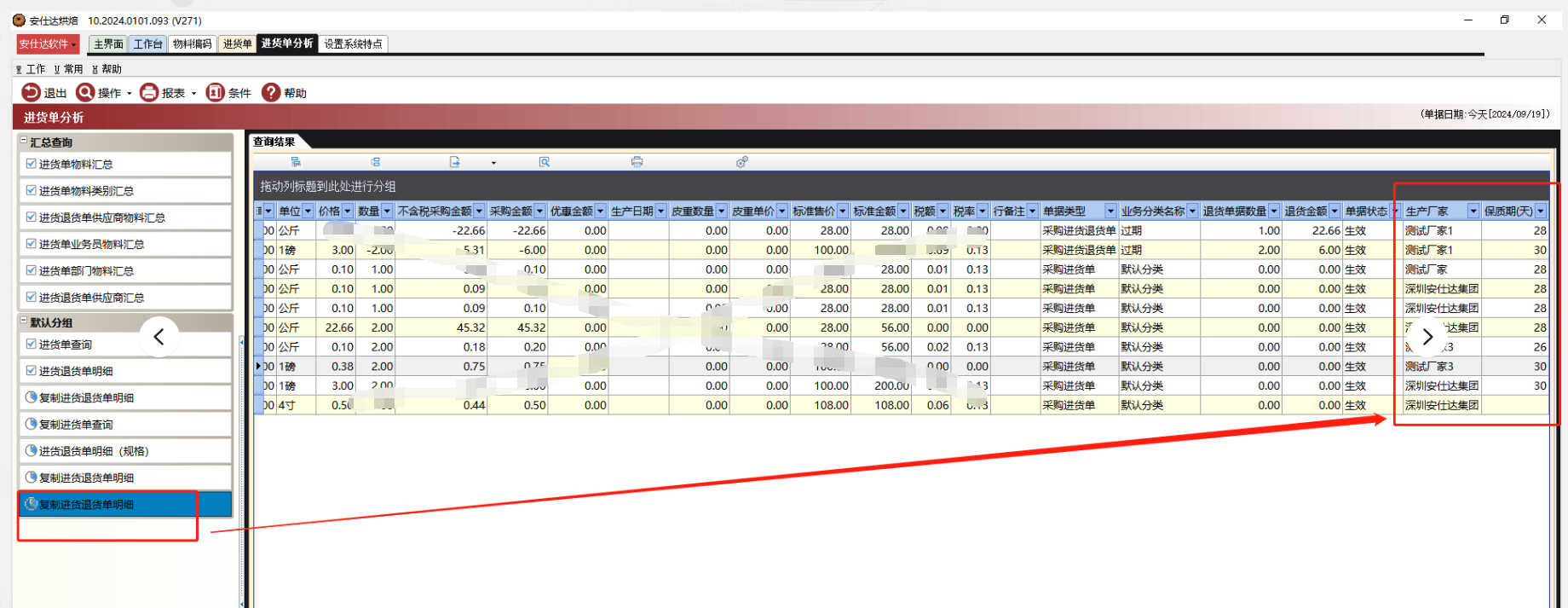Open the 条件 conditions icon
Viewport: 1568px width, 608px height.
pyautogui.click(x=216, y=92)
